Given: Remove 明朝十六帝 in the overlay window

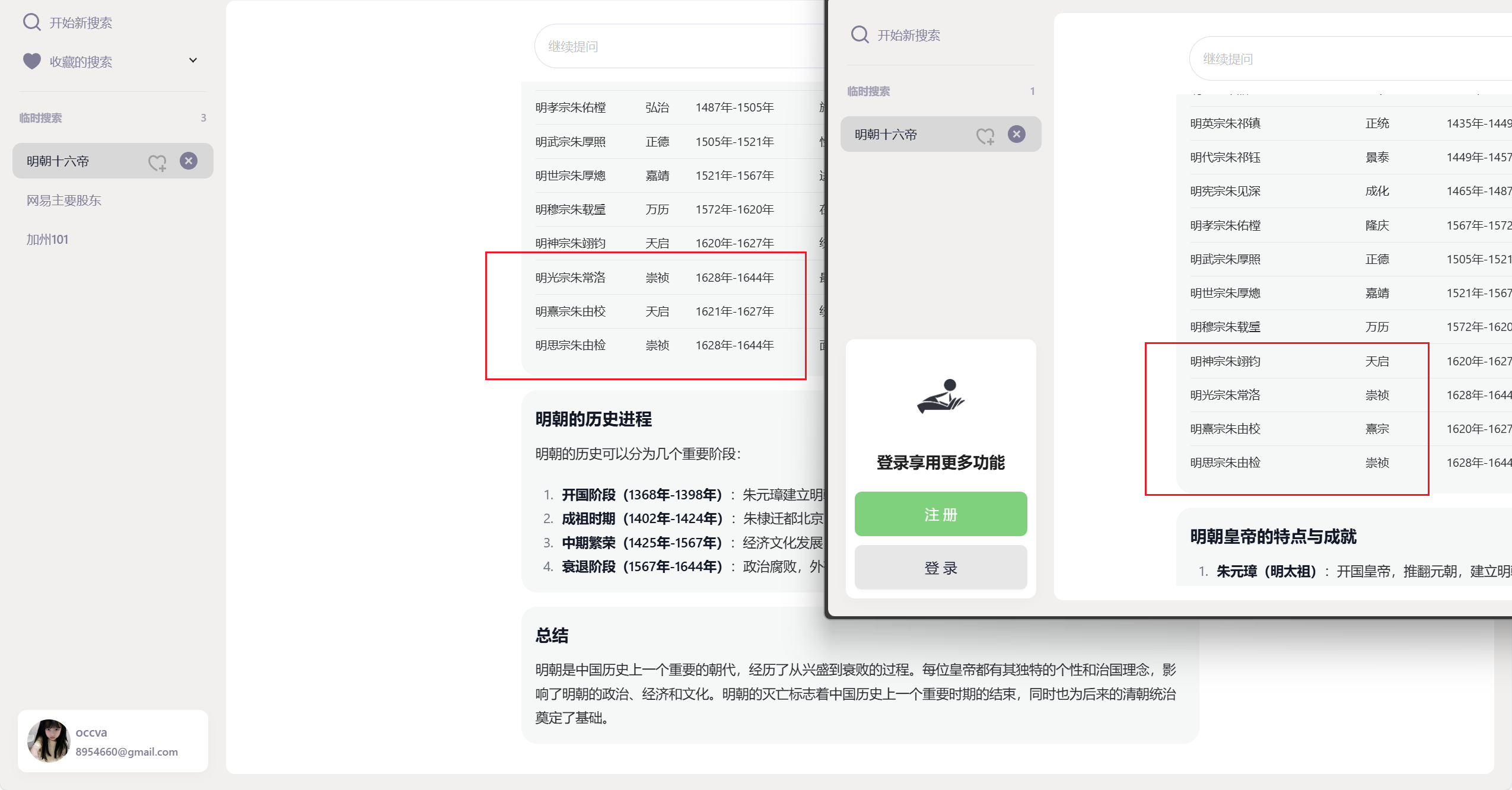Looking at the screenshot, I should [1016, 135].
